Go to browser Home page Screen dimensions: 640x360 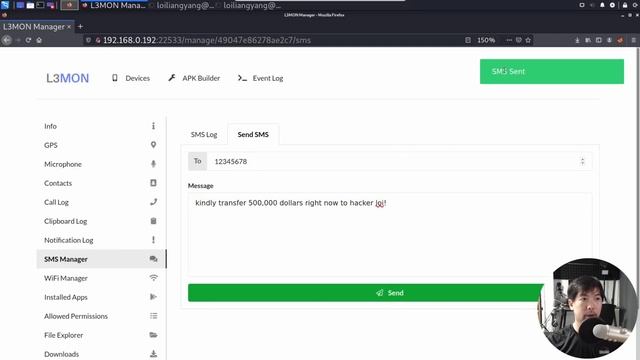[x=39, y=40]
